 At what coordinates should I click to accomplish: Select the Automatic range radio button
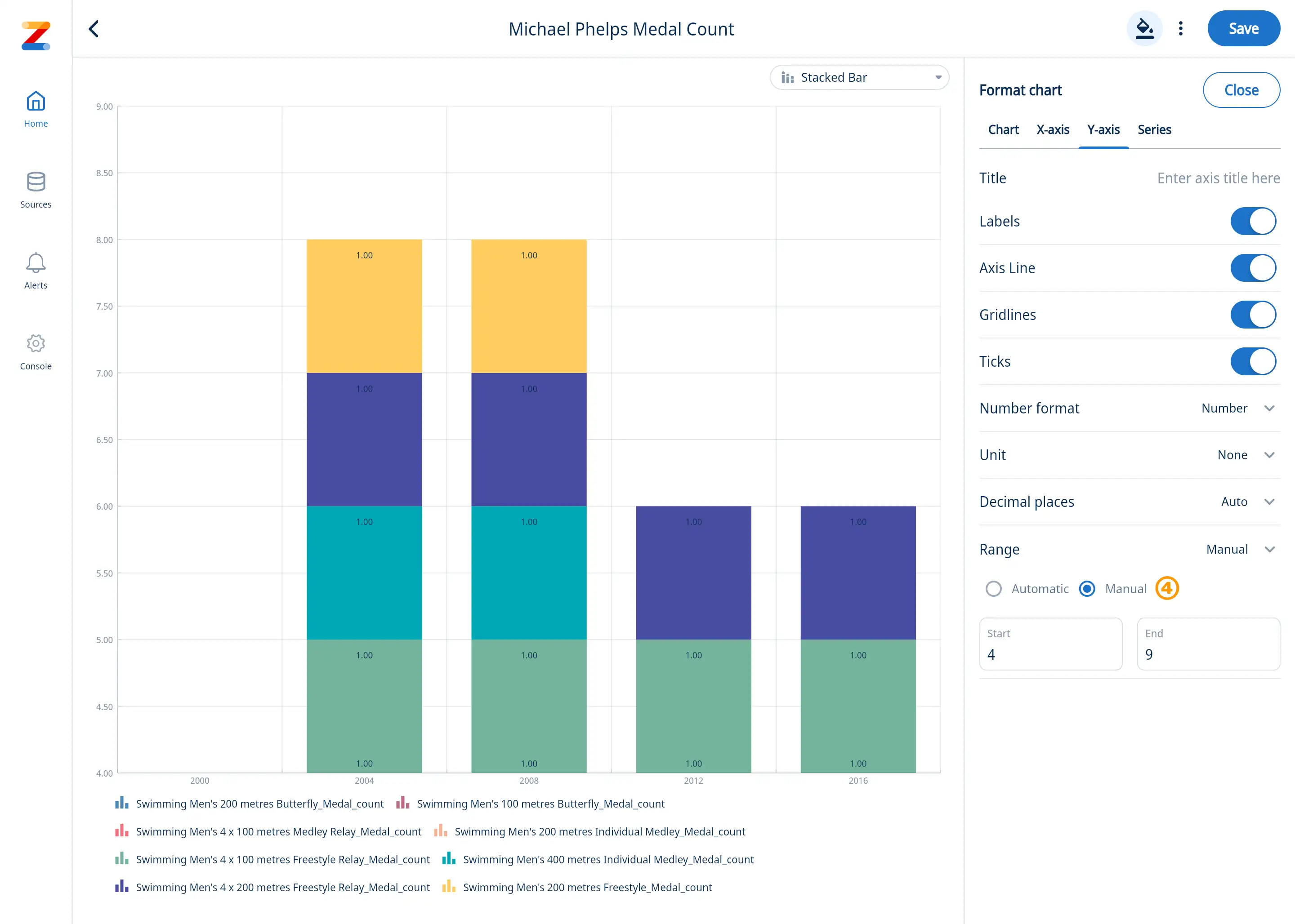993,589
